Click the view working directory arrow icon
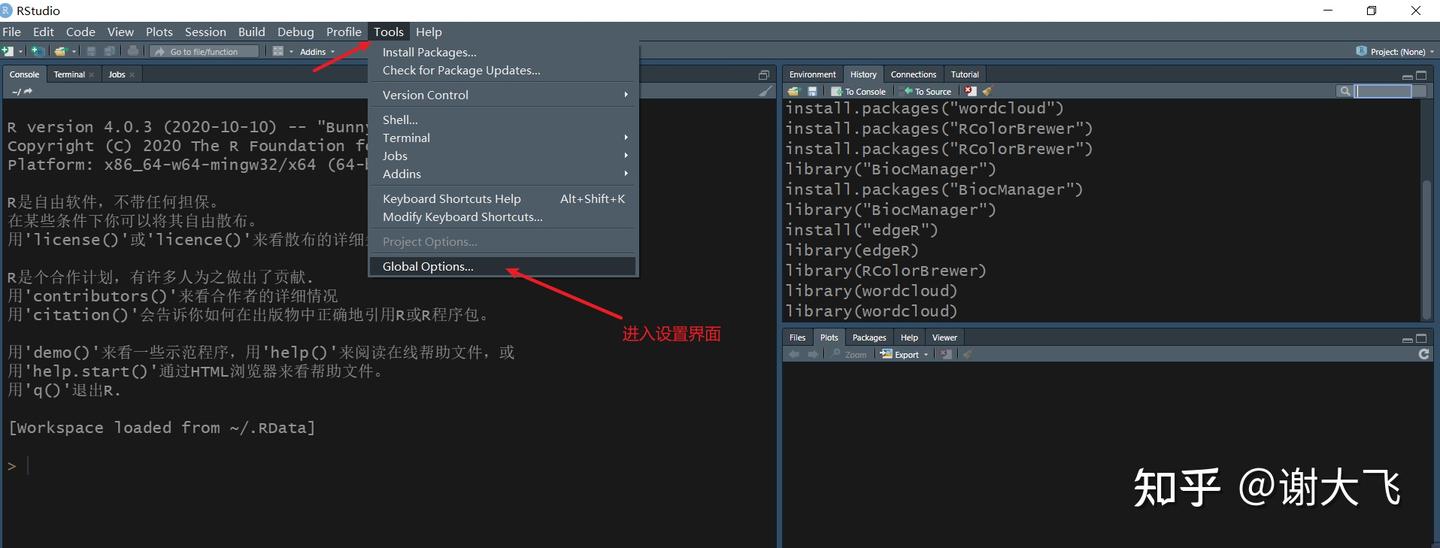Screen dimensions: 1440x548 click(28, 91)
